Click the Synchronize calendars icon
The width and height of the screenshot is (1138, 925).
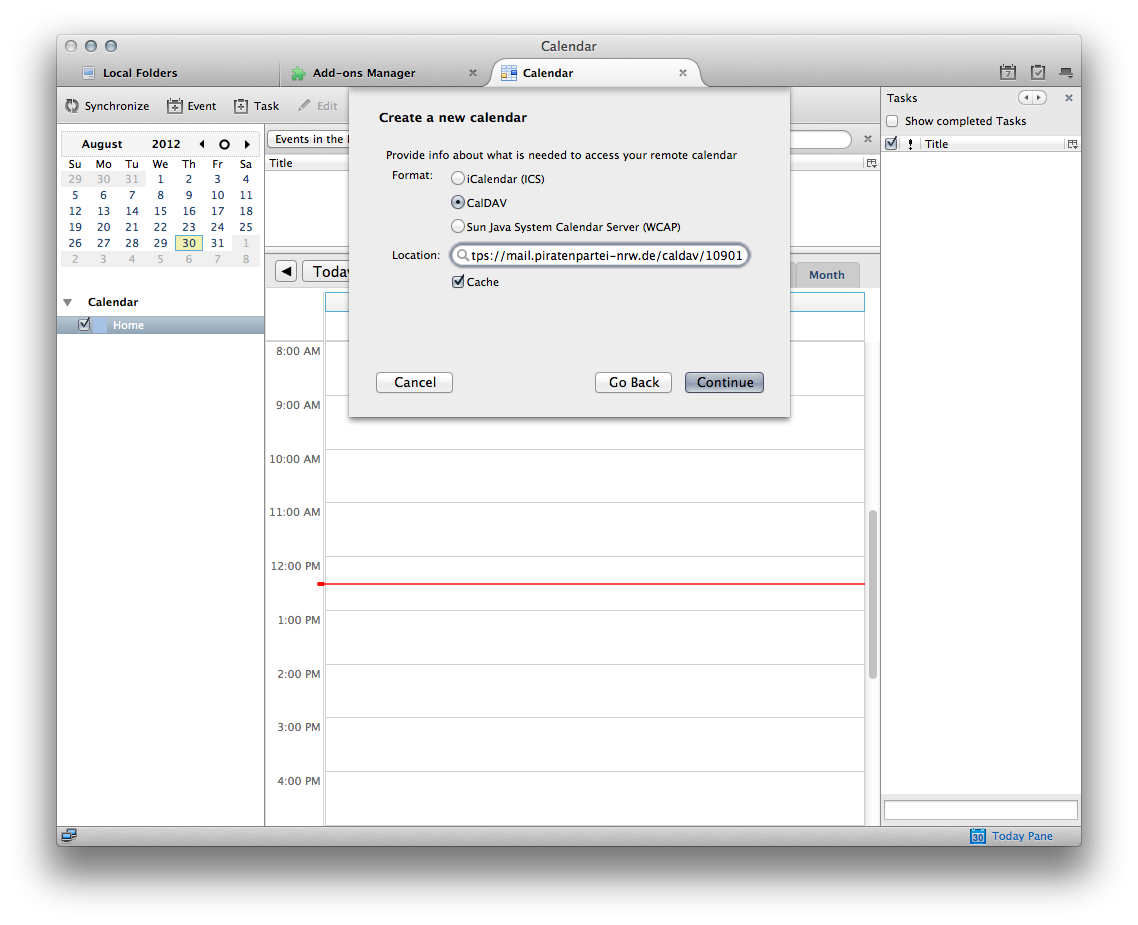tap(73, 106)
